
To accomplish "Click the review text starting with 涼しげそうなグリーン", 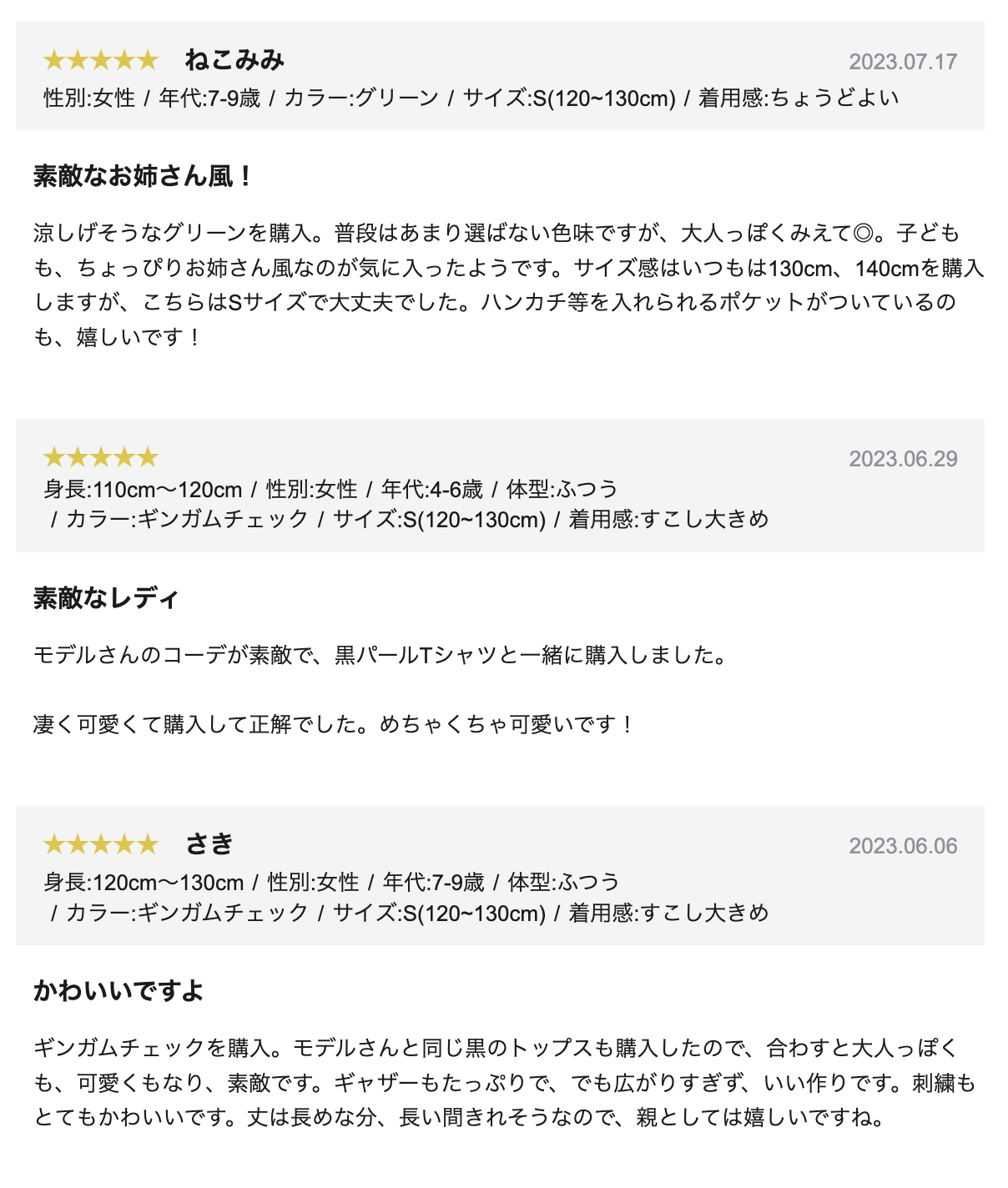I will (509, 285).
